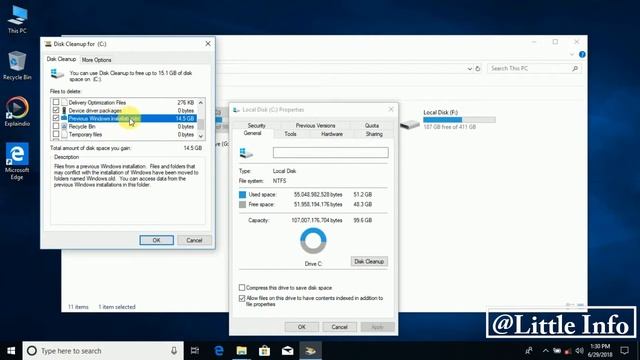Select Delivery Optimization Files row text
Screen dimensions: 640x360
[97, 102]
